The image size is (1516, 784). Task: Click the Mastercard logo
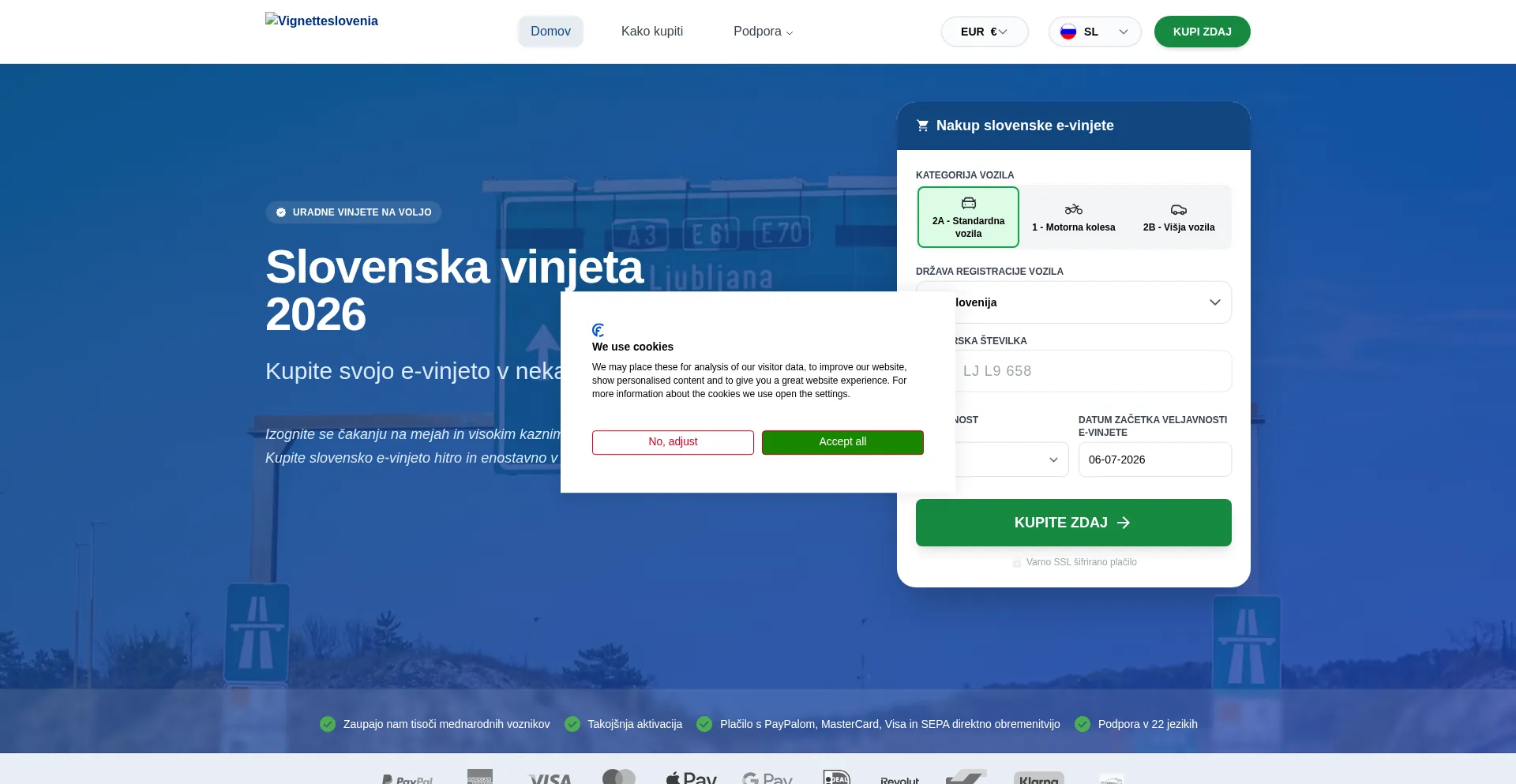pyautogui.click(x=619, y=777)
